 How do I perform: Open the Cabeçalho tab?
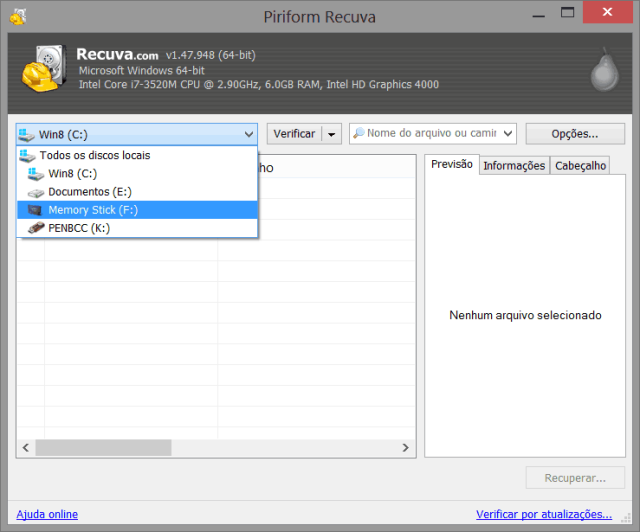tap(579, 166)
